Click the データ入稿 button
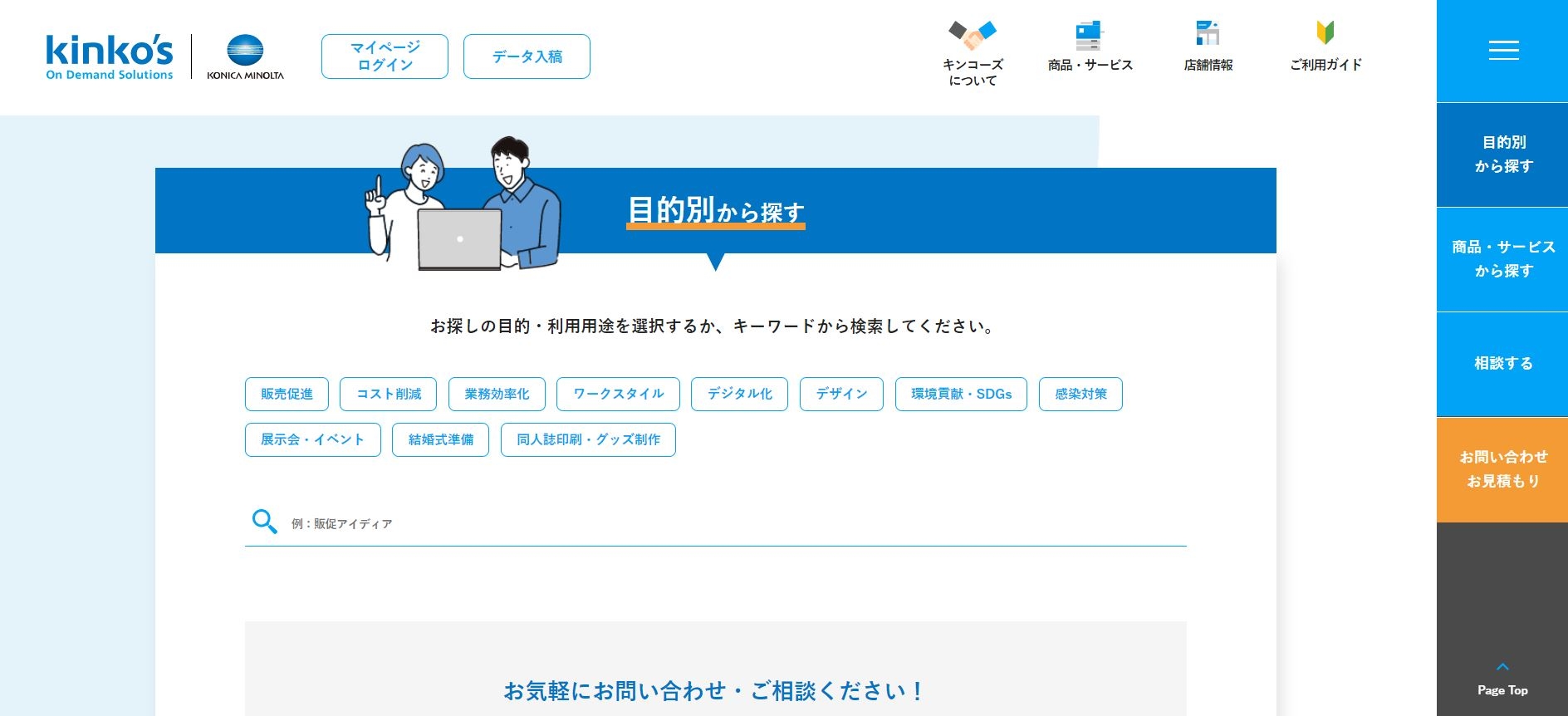1568x716 pixels. [x=527, y=56]
